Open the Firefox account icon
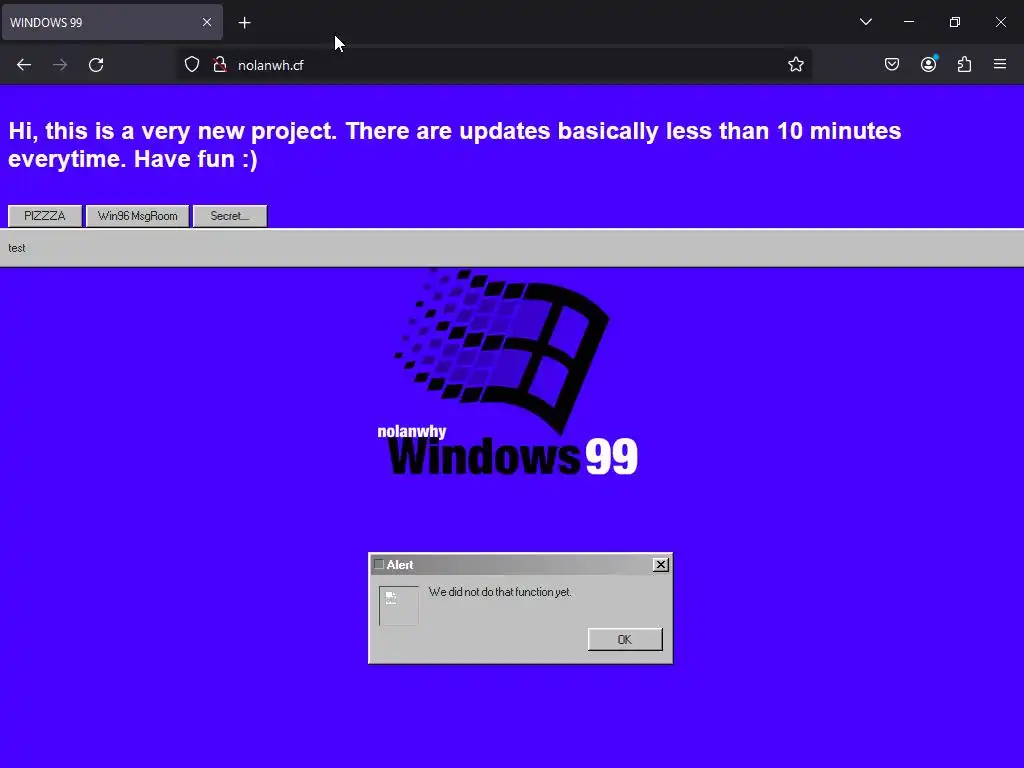 click(929, 64)
